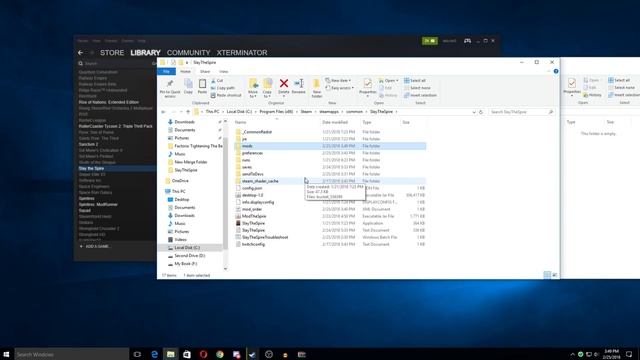
Task: Click Select all in the ribbon
Action: [x=415, y=80]
